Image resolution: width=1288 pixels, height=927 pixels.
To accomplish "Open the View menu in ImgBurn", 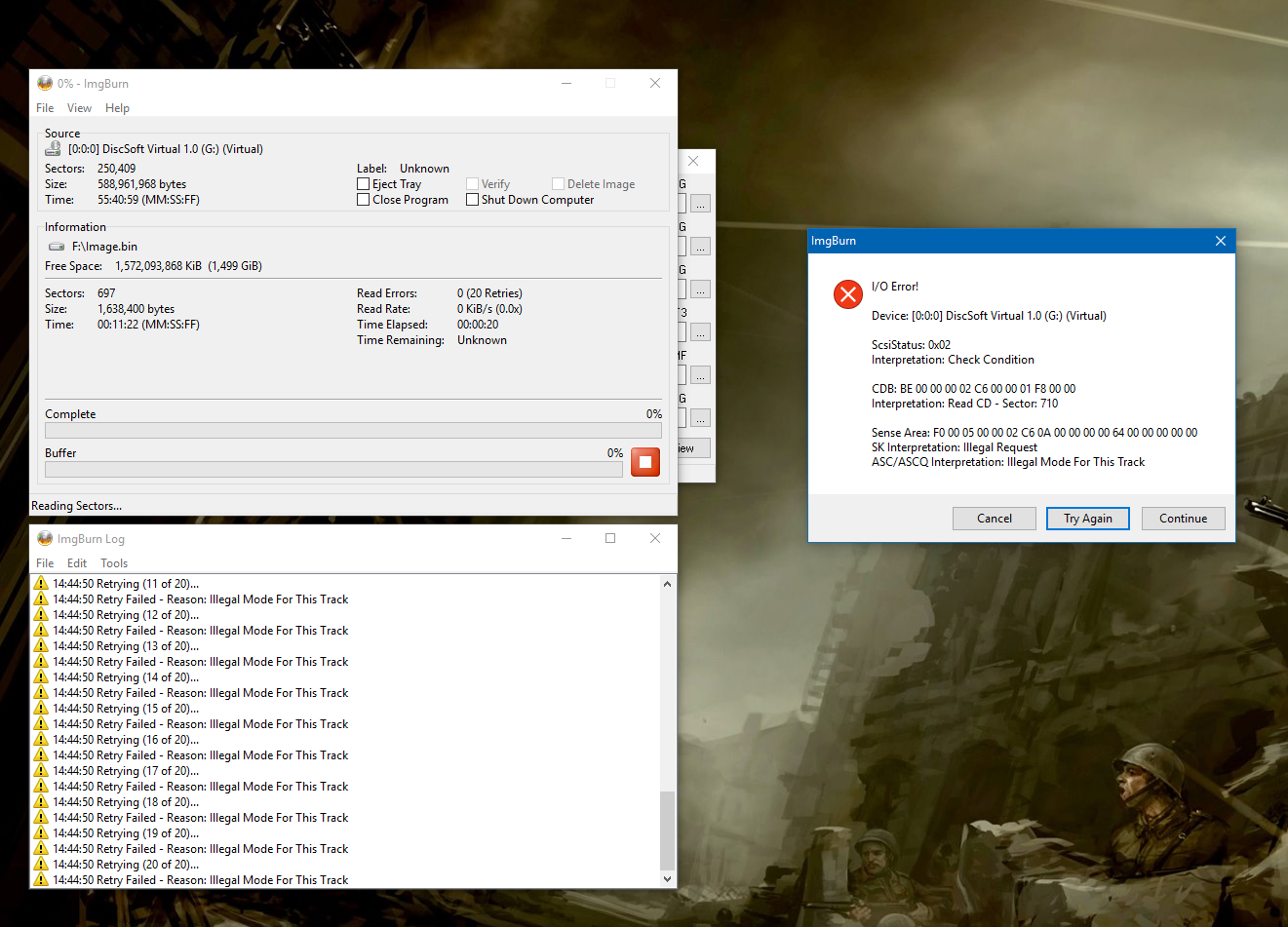I will tap(79, 108).
